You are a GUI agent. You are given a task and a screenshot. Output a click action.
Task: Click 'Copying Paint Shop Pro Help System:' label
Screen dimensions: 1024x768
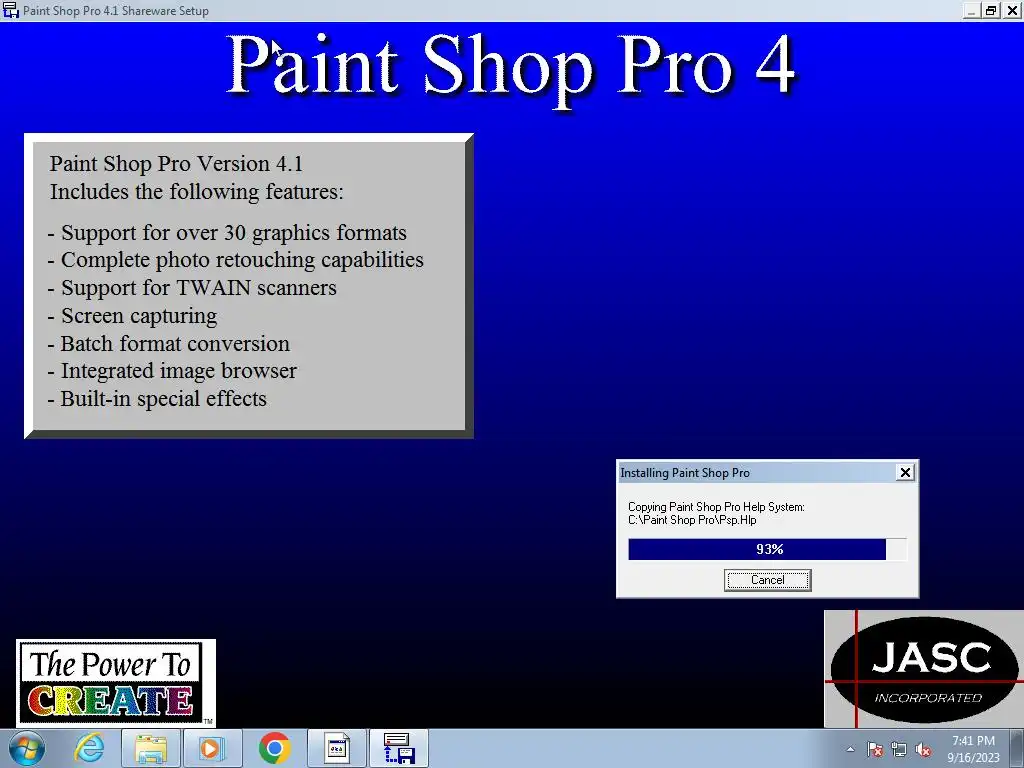tap(716, 507)
